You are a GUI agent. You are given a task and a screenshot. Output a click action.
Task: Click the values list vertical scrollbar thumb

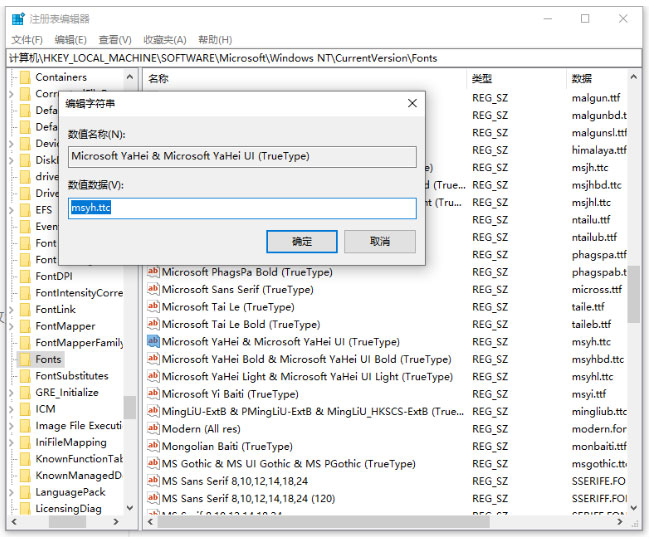[633, 294]
